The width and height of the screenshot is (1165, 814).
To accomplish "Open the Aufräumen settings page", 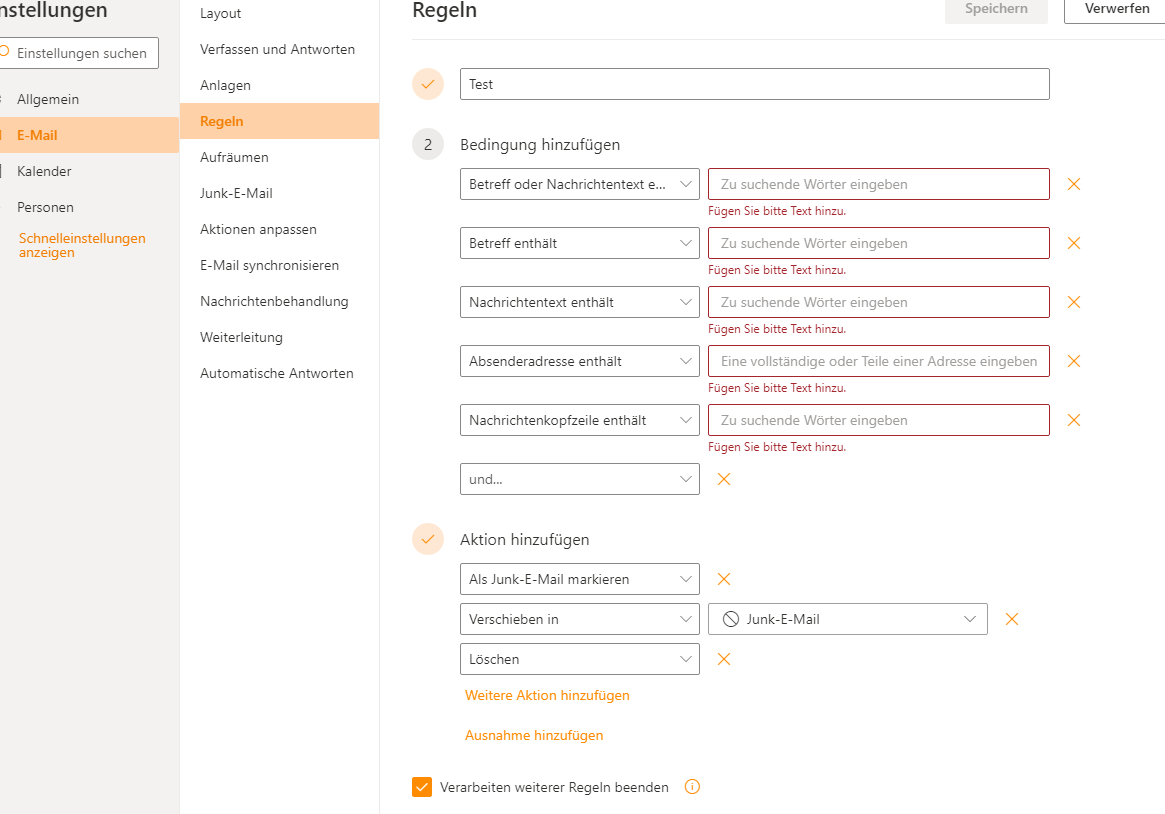I will pos(279,157).
